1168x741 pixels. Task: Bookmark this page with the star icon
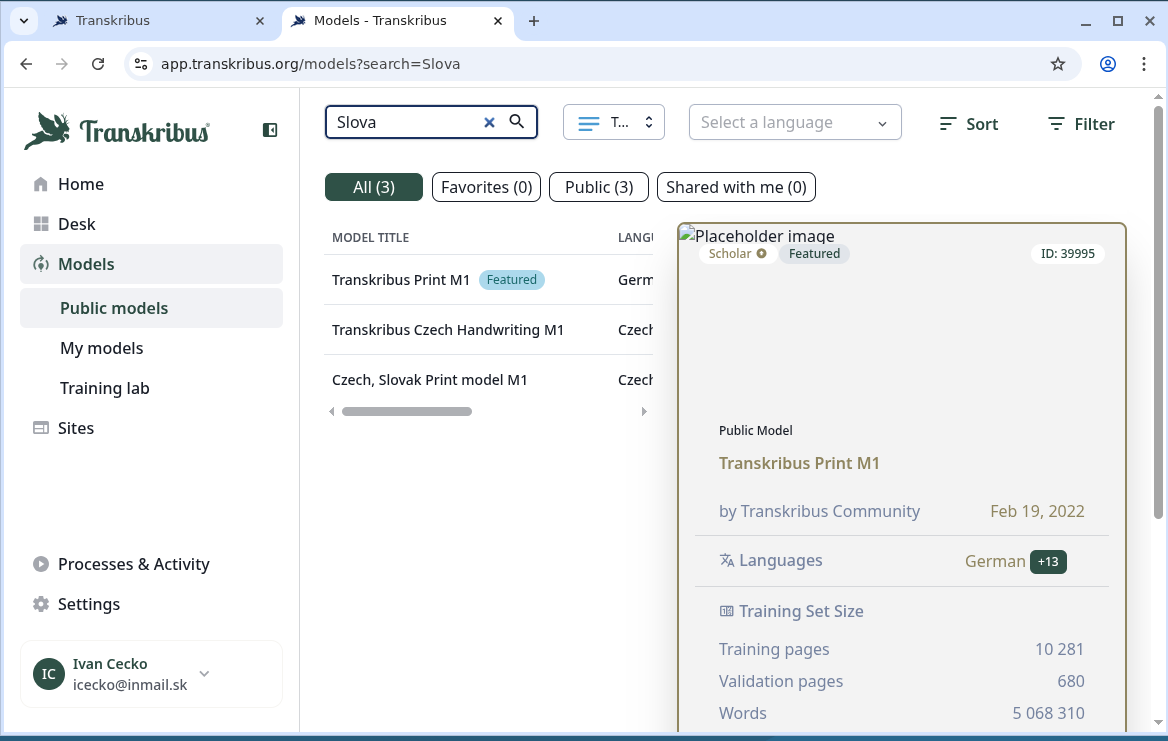(x=1058, y=64)
